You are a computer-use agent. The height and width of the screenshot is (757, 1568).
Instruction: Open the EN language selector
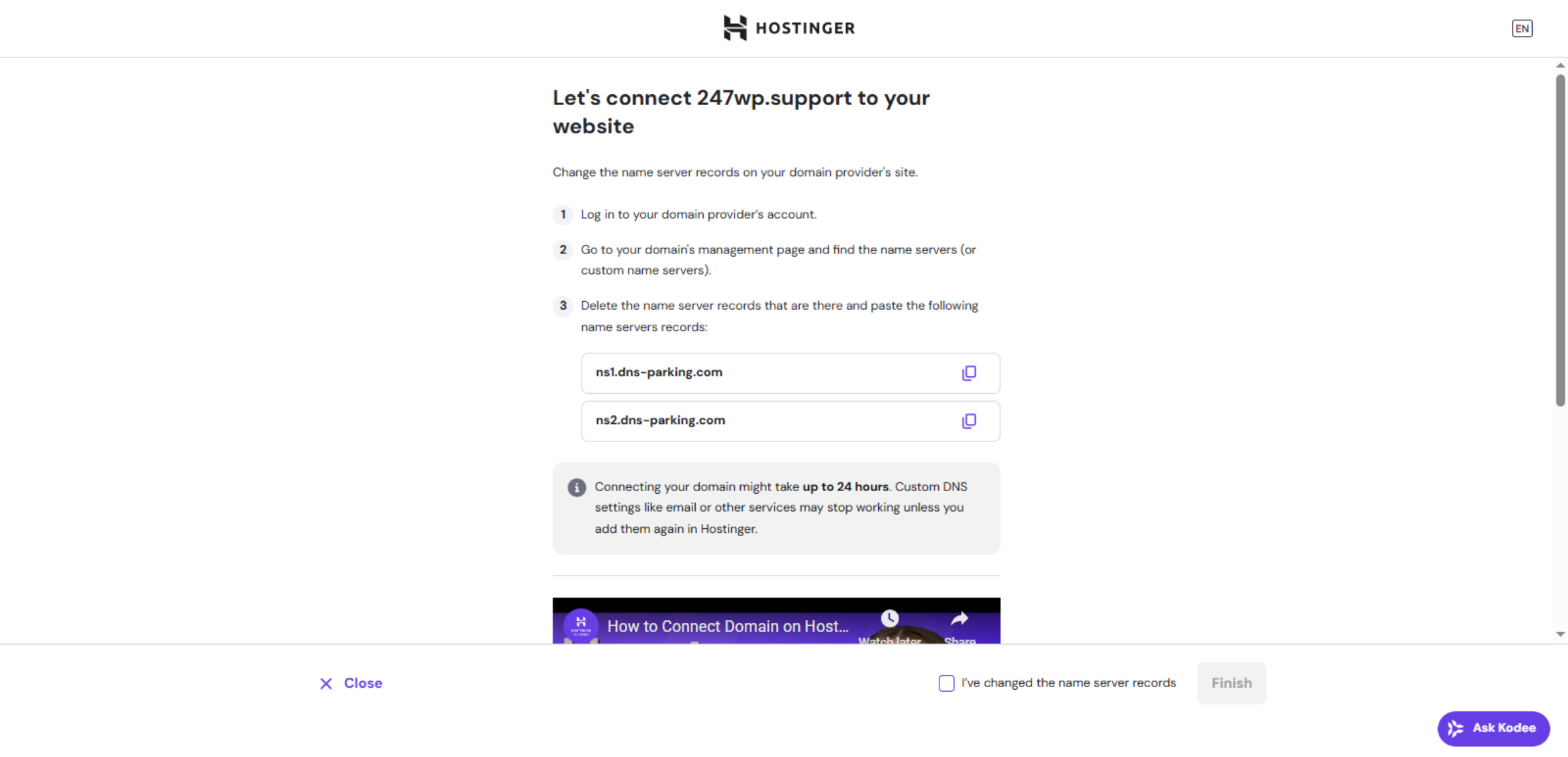(x=1522, y=28)
